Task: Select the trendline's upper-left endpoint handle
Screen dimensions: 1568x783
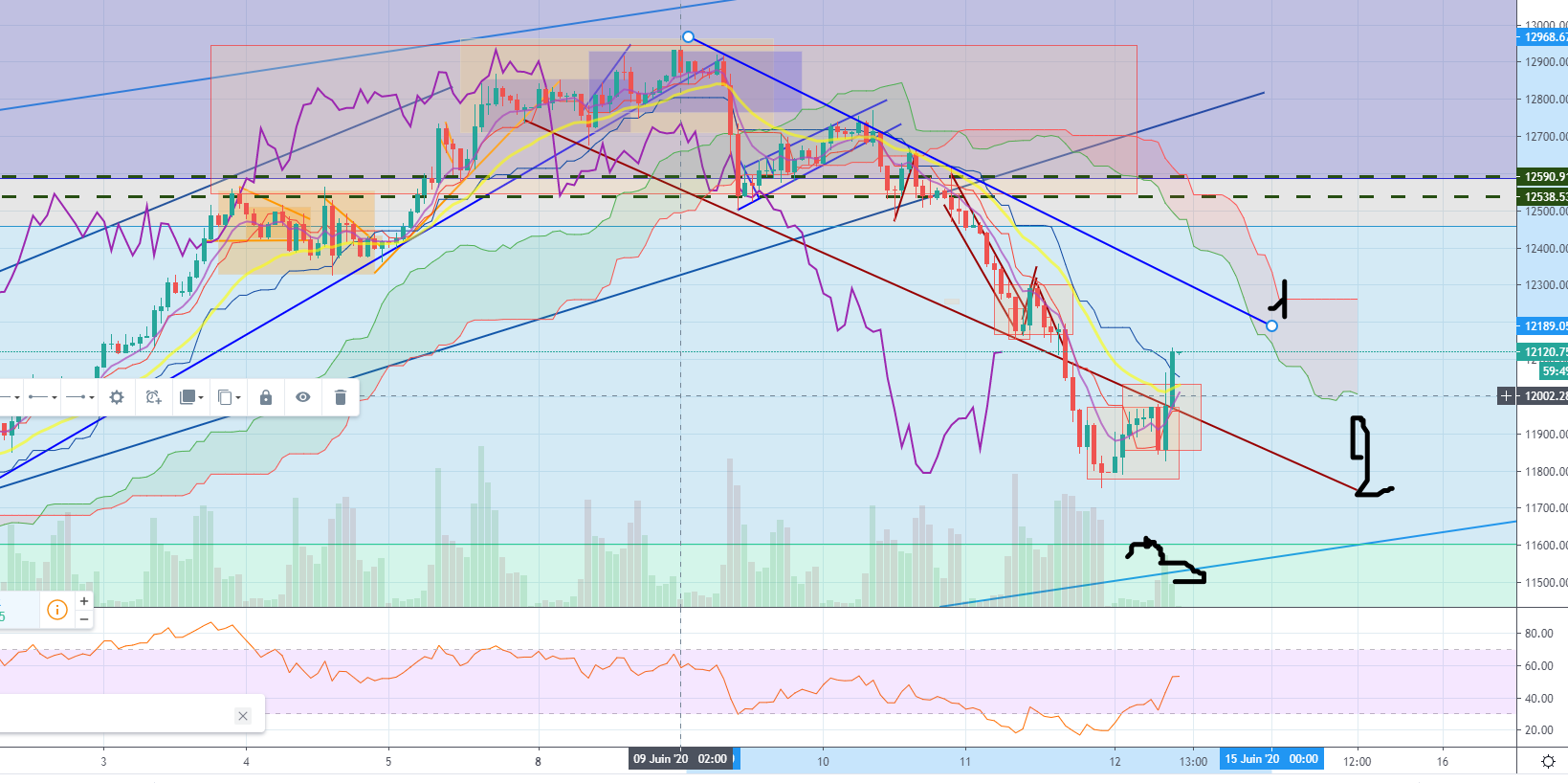Action: click(x=688, y=37)
